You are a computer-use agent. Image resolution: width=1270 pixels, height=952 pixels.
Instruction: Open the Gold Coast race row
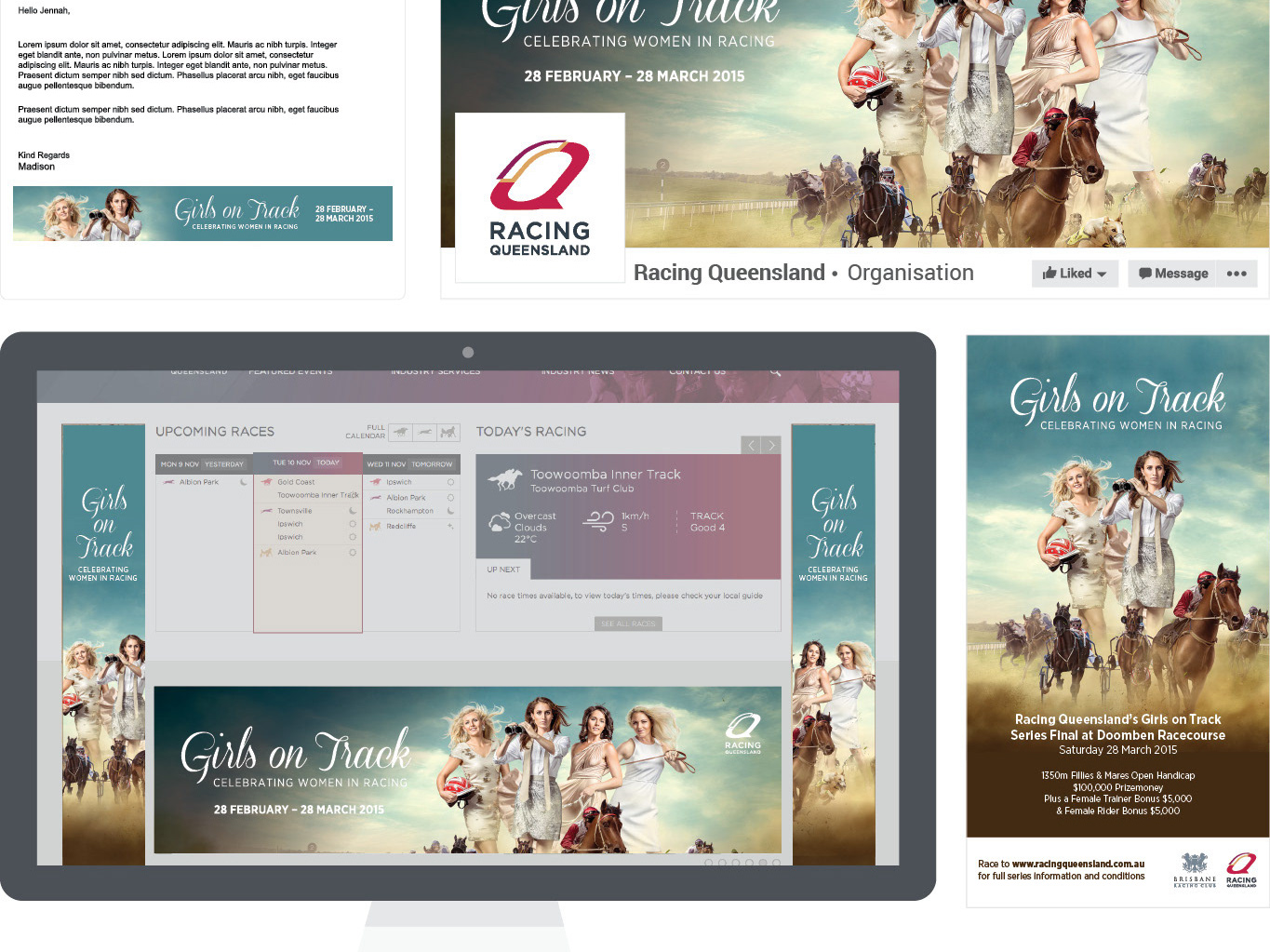308,482
